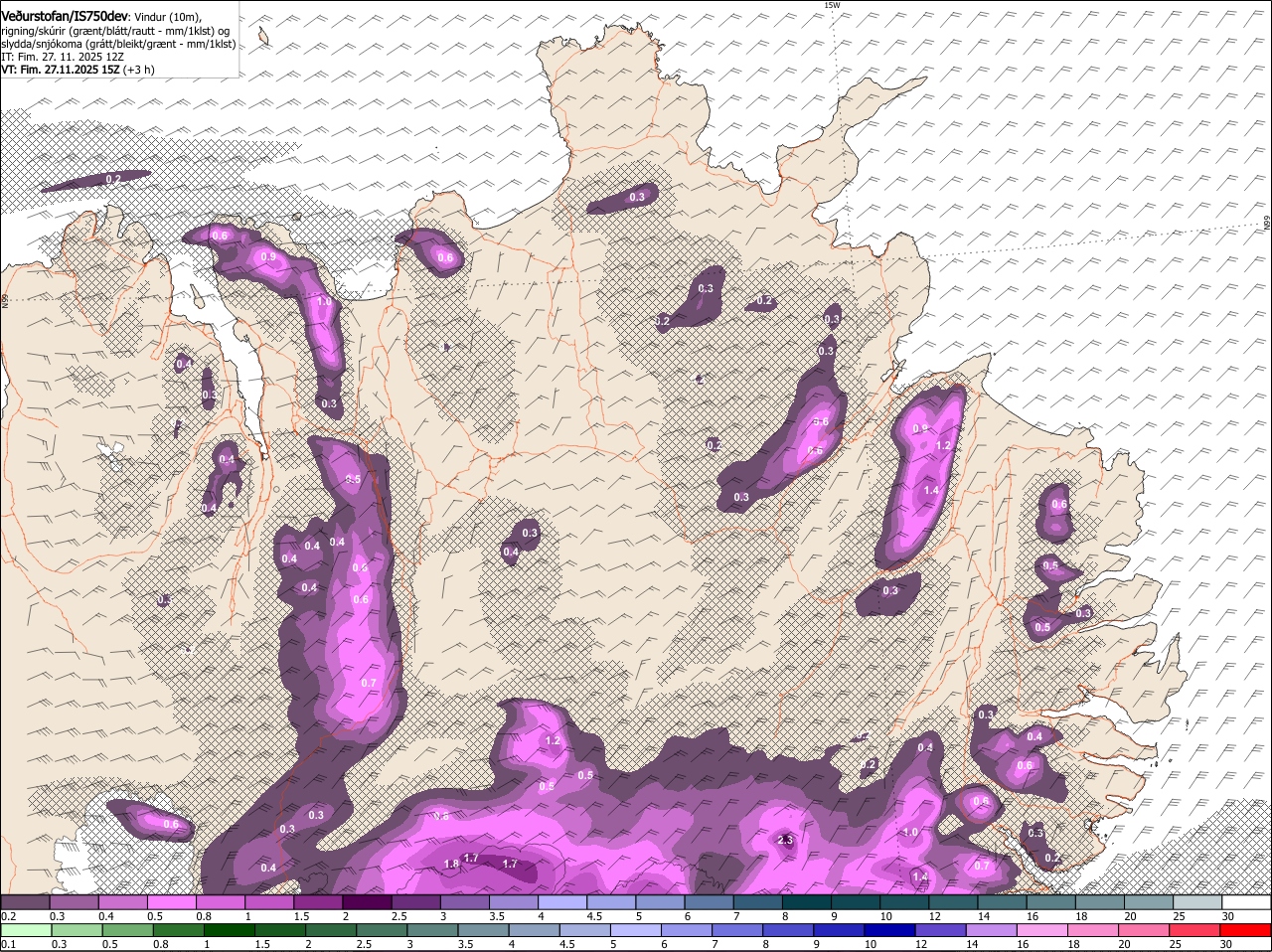This screenshot has height=952, width=1272.
Task: Click the Veðurstofan/IS750dev map title
Action: point(64,17)
